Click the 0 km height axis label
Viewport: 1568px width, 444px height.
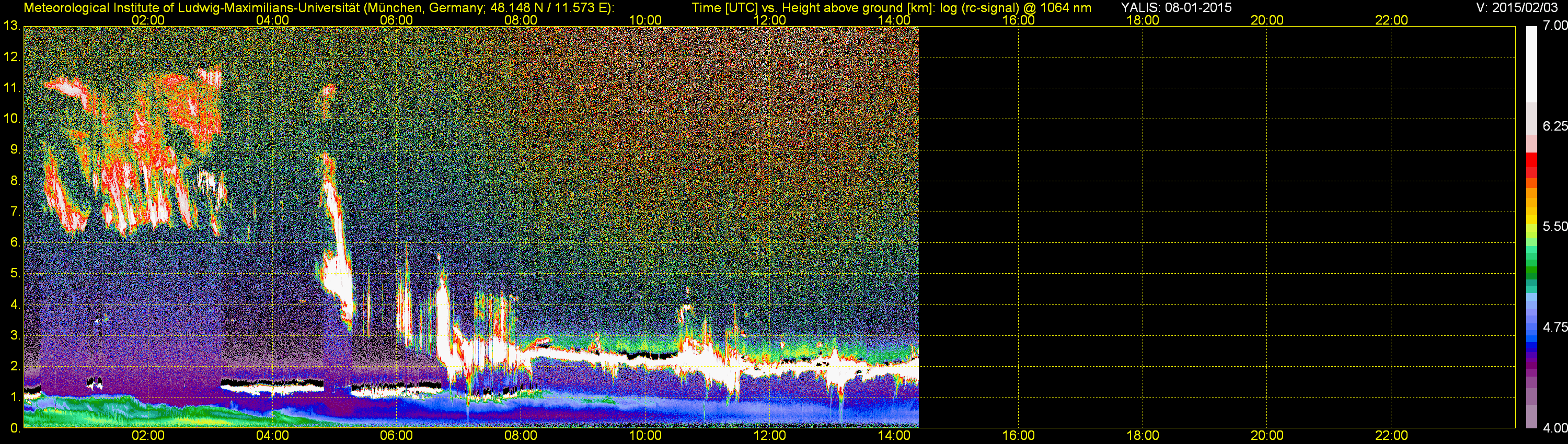pyautogui.click(x=15, y=428)
